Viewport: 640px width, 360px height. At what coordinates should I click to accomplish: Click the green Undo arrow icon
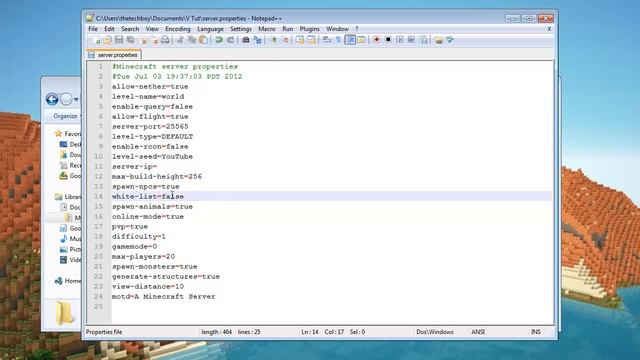point(219,40)
